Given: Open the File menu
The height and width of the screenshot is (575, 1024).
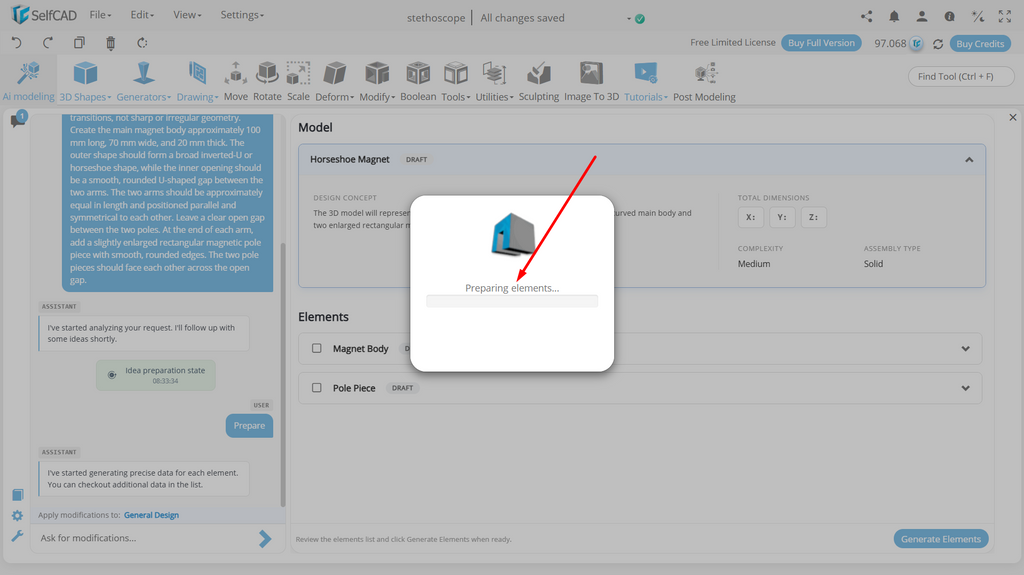Looking at the screenshot, I should tap(100, 15).
